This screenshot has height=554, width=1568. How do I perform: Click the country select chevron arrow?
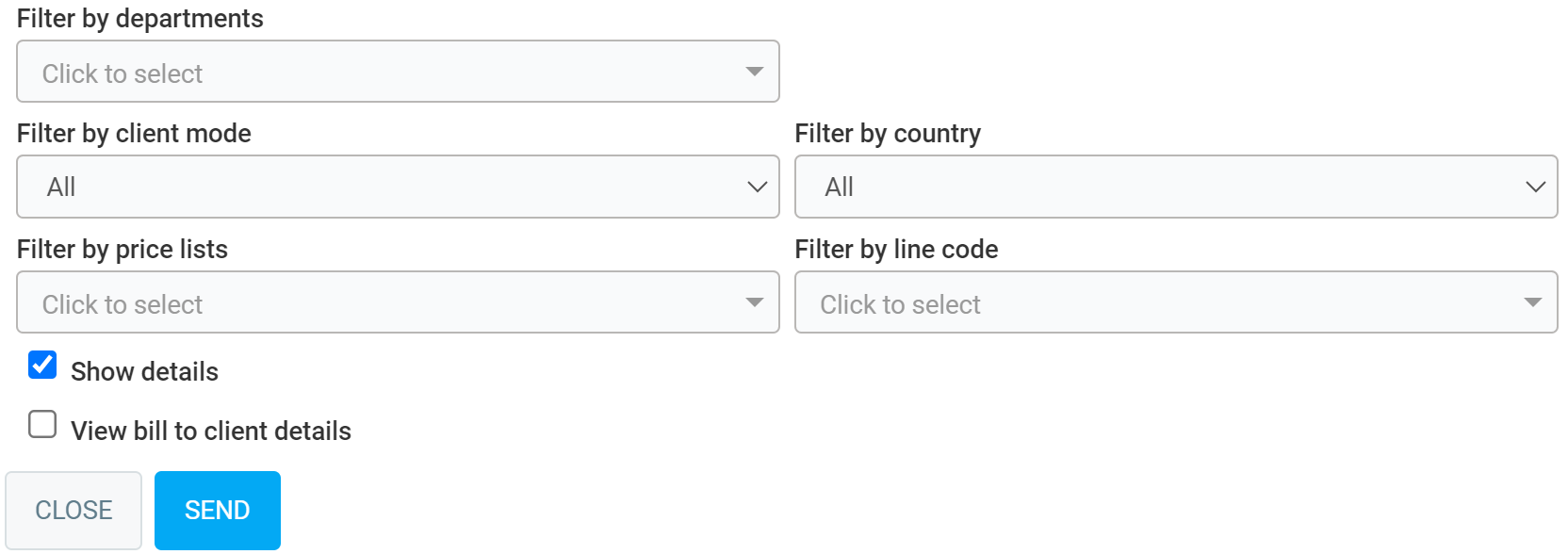tap(1535, 187)
